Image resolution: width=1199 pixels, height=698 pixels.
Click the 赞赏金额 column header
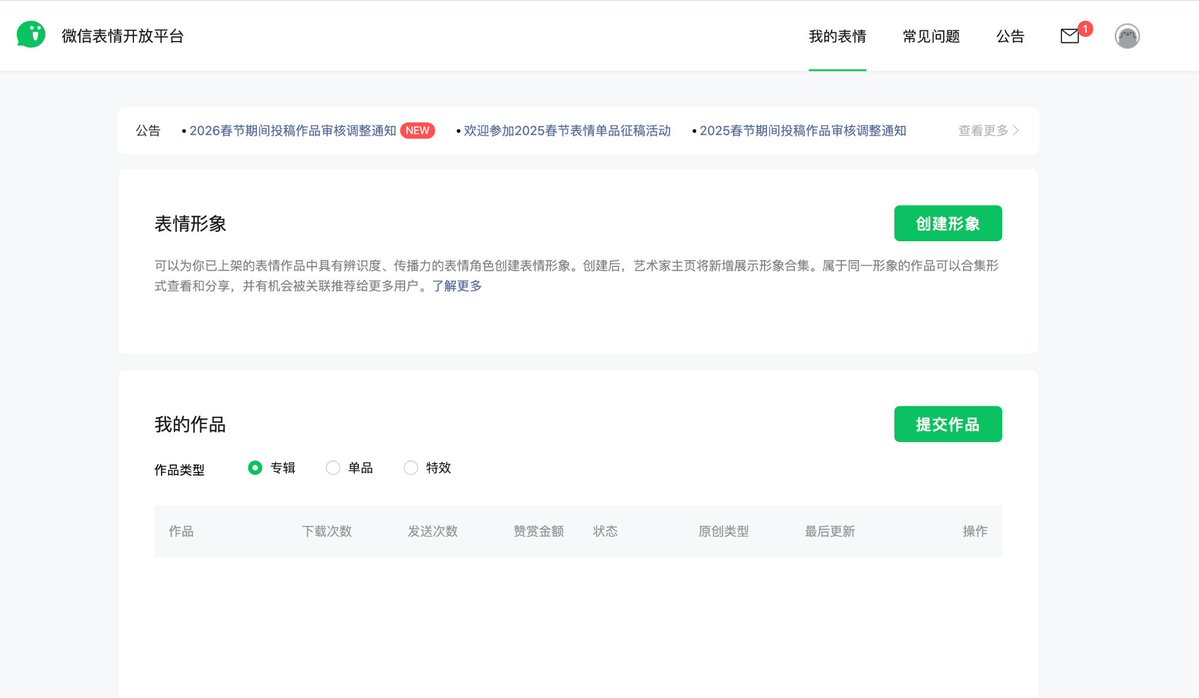point(538,531)
